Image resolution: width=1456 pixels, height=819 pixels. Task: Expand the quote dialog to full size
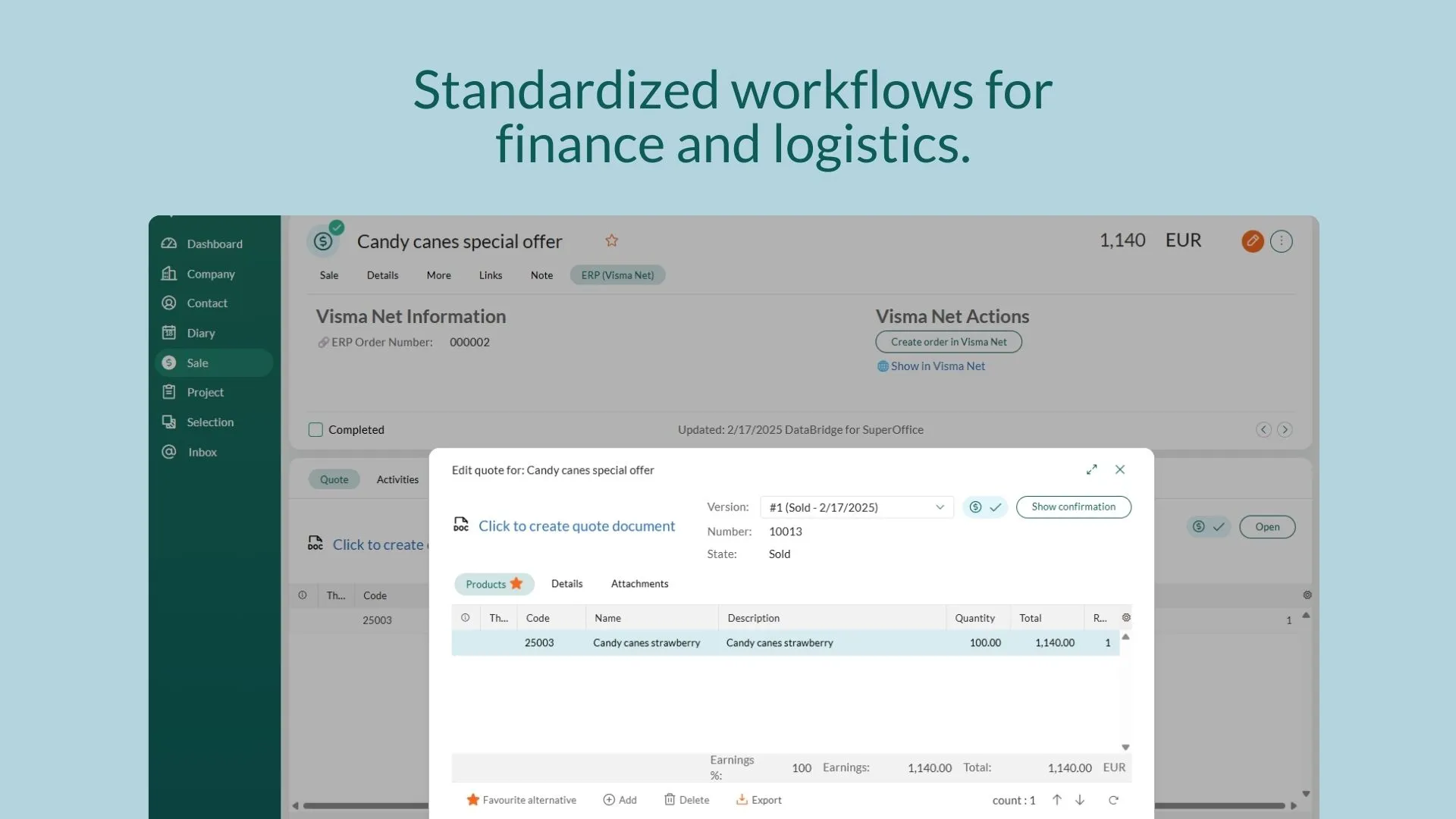(x=1091, y=469)
